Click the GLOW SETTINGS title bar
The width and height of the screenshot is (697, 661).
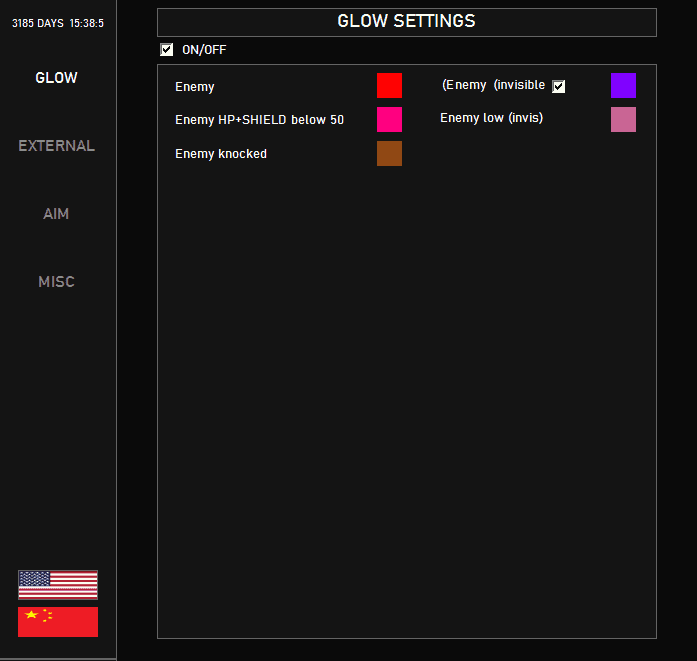click(x=407, y=22)
